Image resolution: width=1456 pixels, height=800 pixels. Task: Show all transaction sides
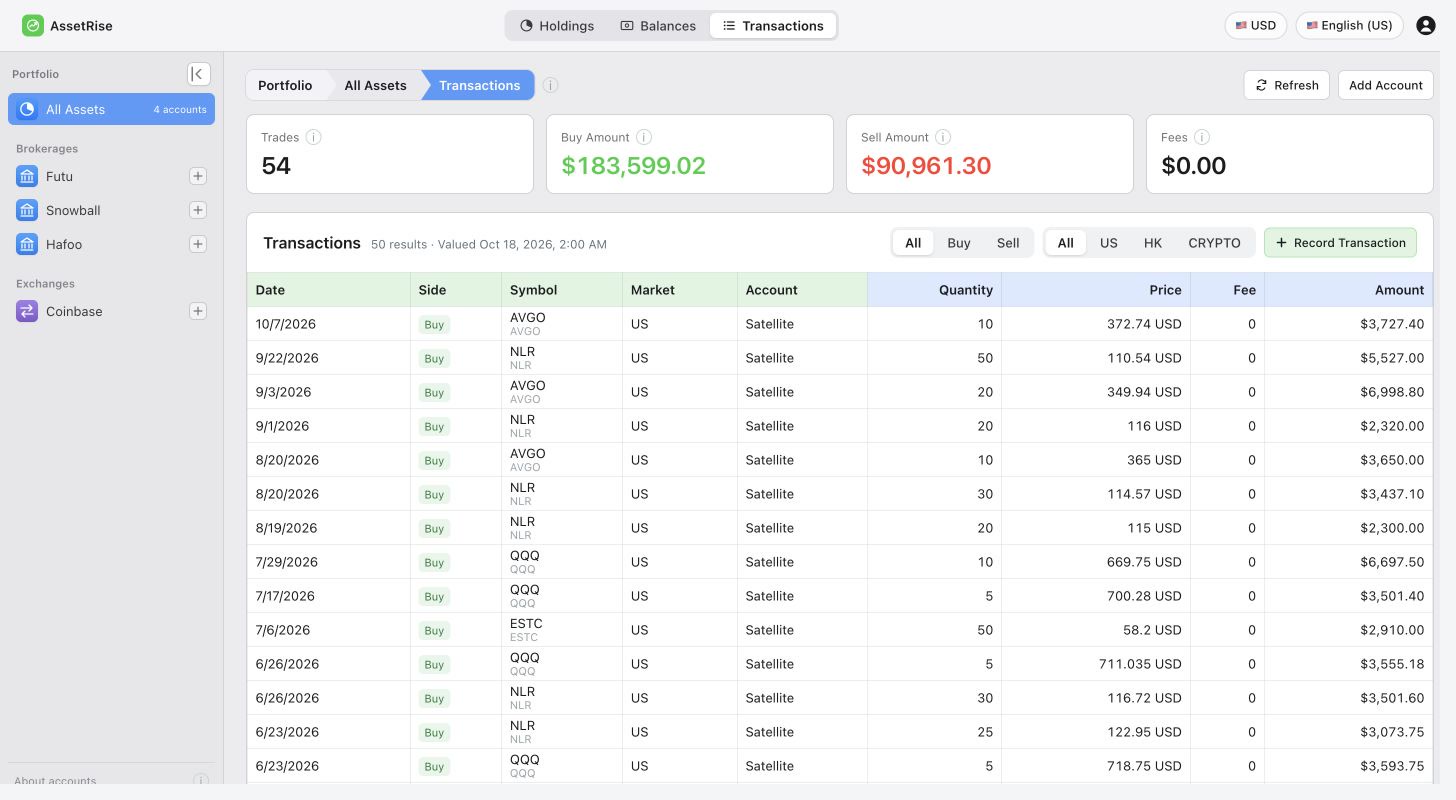click(x=913, y=243)
